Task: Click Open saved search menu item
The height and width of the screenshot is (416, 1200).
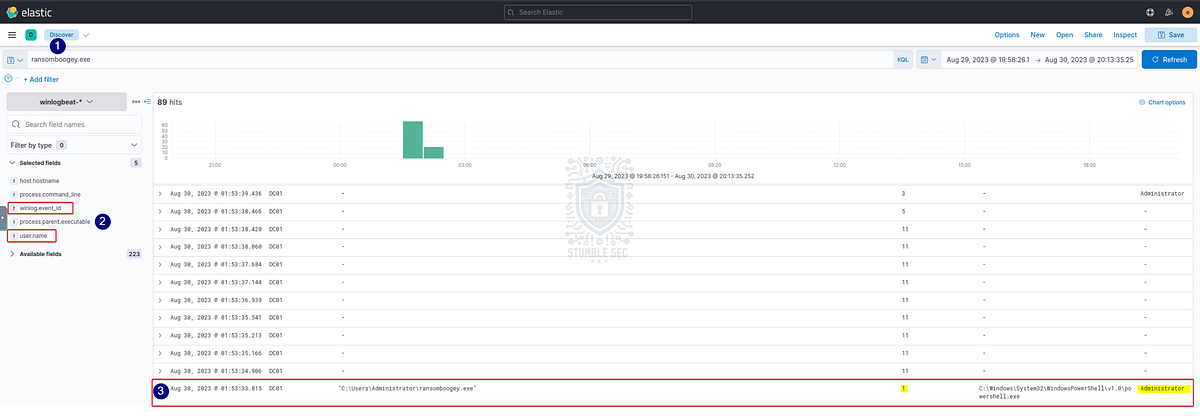Action: coord(1065,35)
